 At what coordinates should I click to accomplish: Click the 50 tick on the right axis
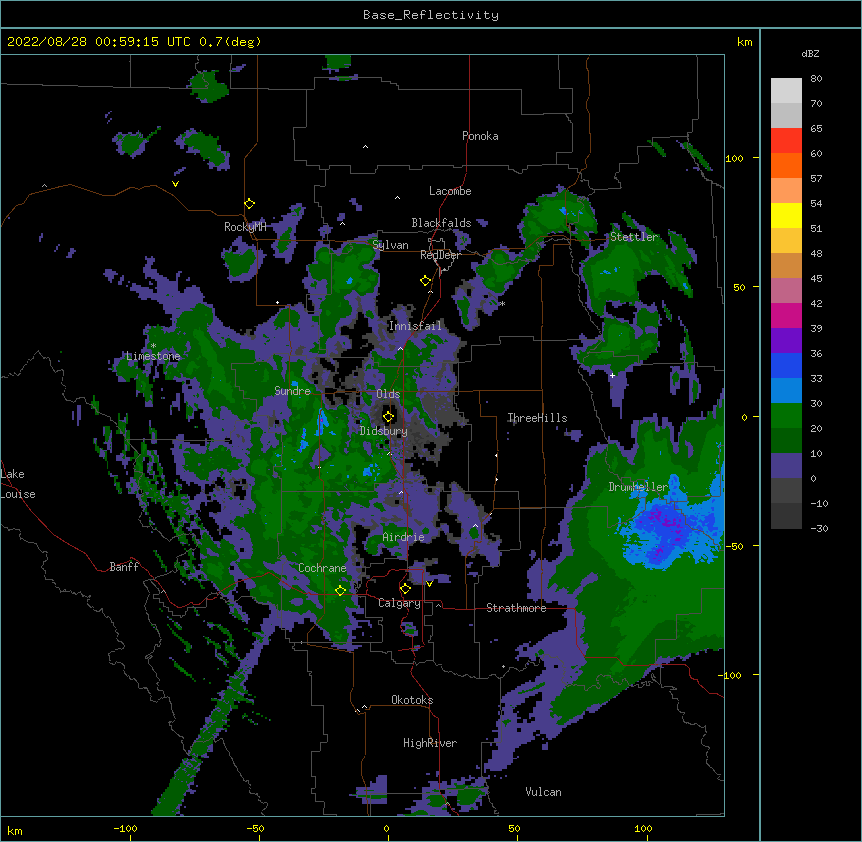coord(739,287)
